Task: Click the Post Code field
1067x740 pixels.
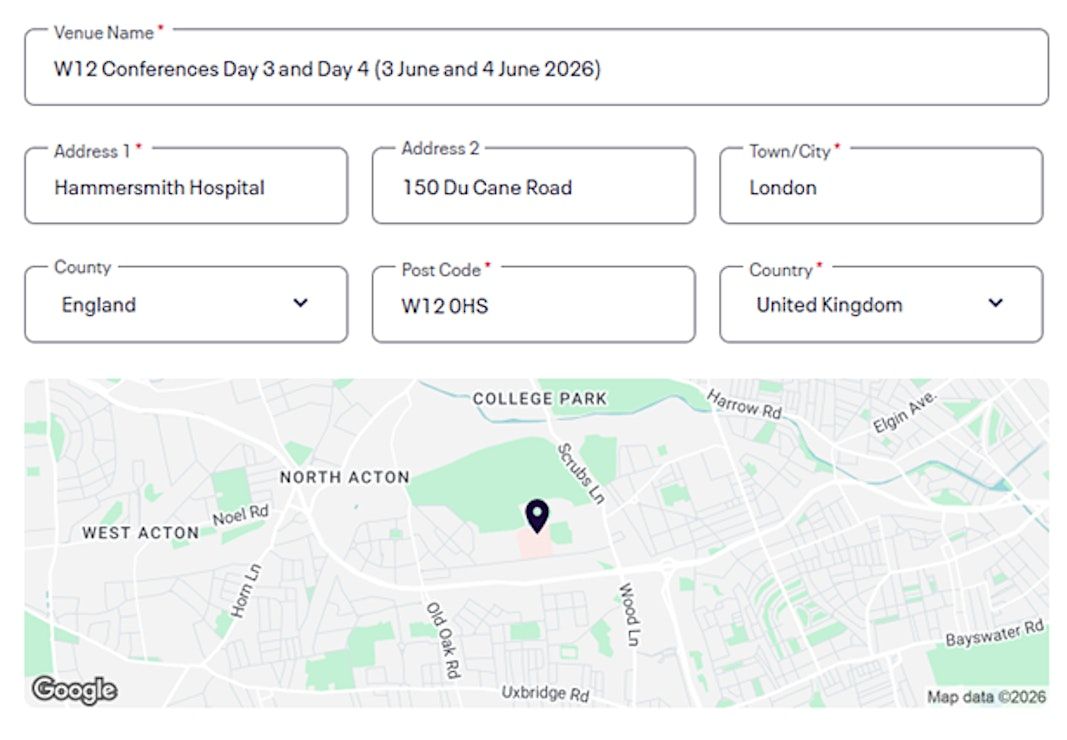Action: tap(533, 306)
